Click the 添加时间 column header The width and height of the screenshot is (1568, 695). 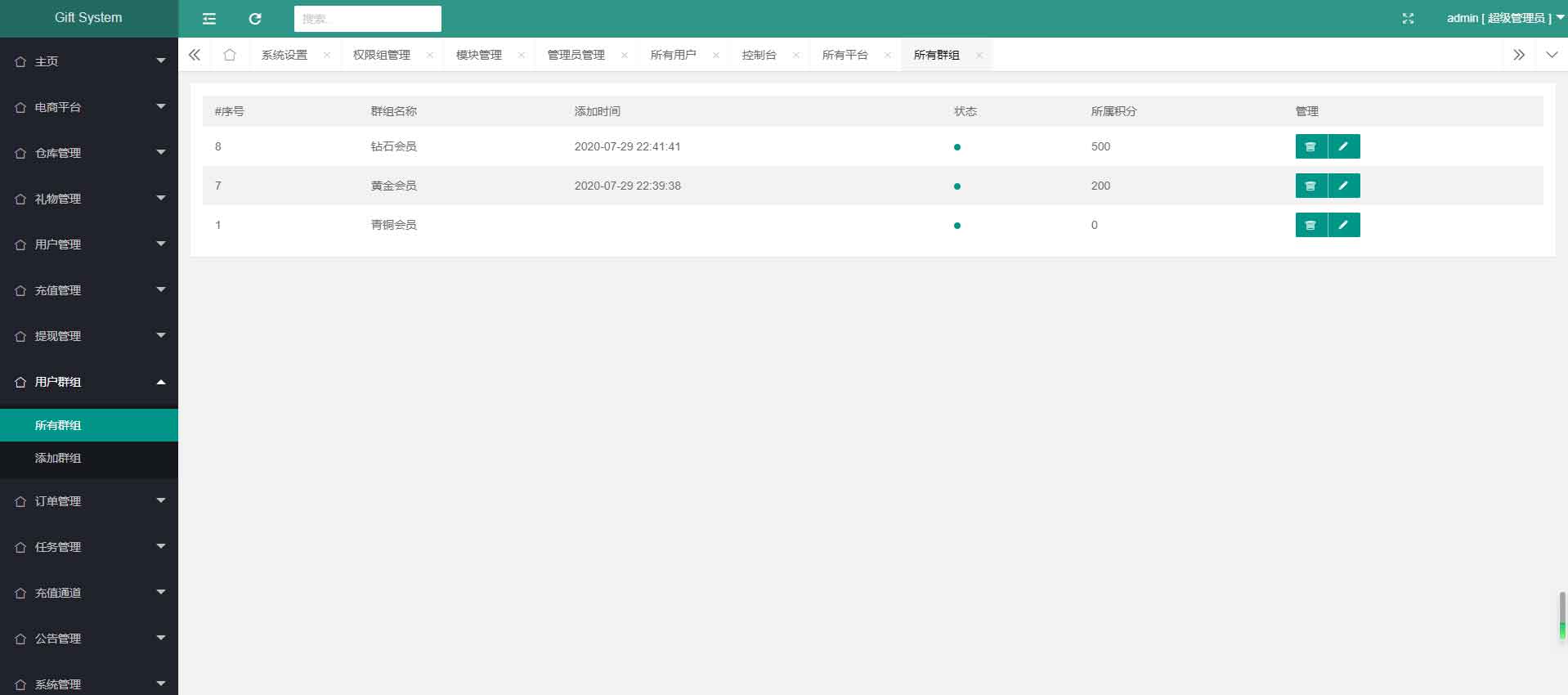[x=598, y=111]
